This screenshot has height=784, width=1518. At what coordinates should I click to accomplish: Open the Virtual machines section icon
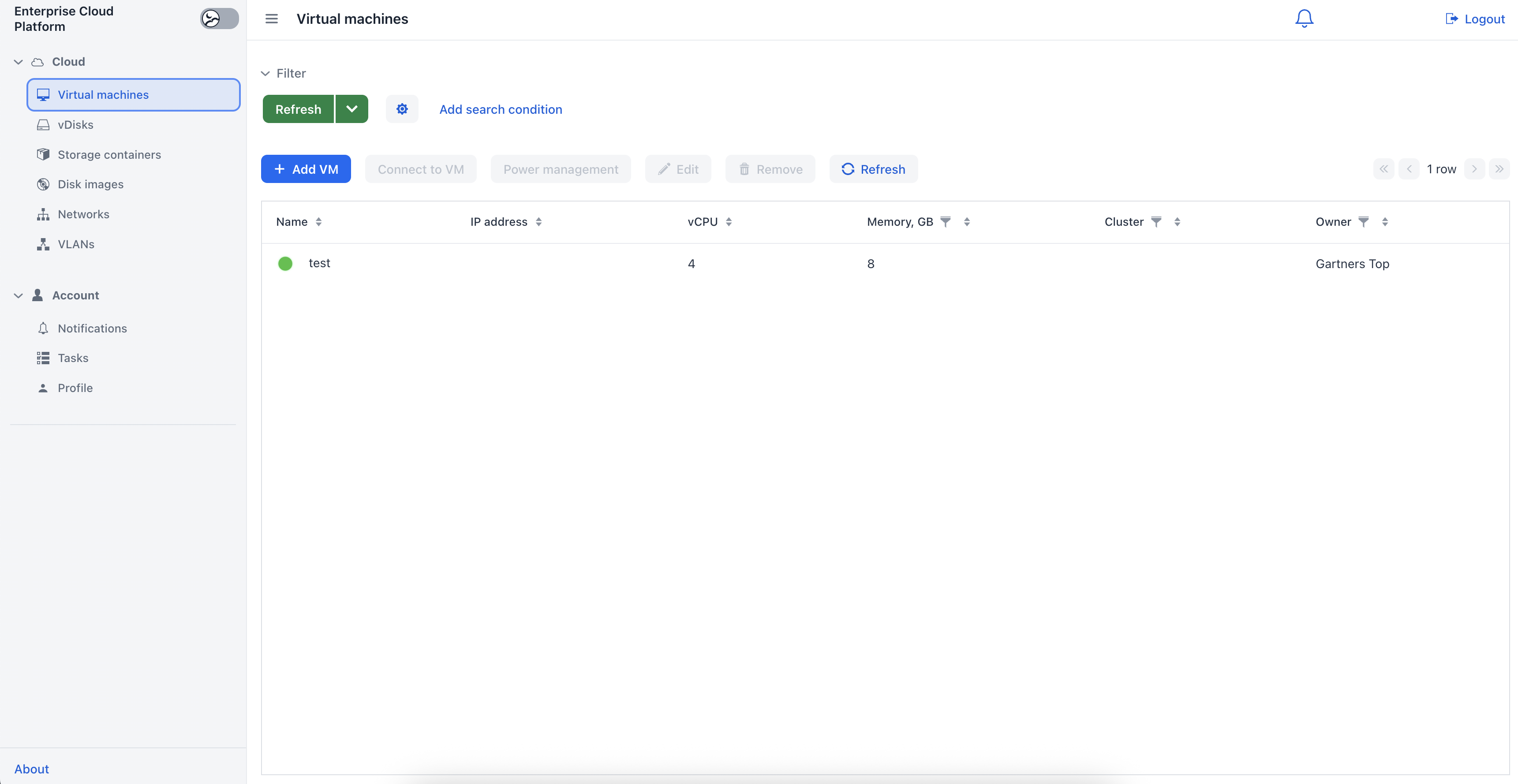point(43,95)
